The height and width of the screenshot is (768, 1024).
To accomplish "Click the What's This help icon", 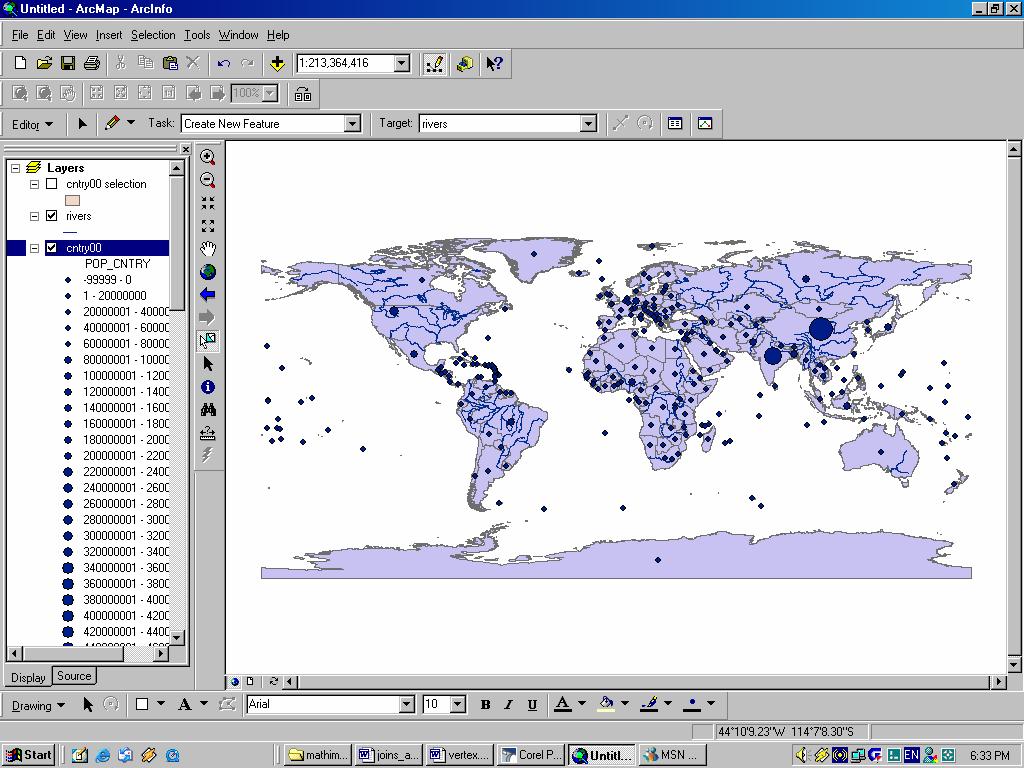I will coord(494,63).
